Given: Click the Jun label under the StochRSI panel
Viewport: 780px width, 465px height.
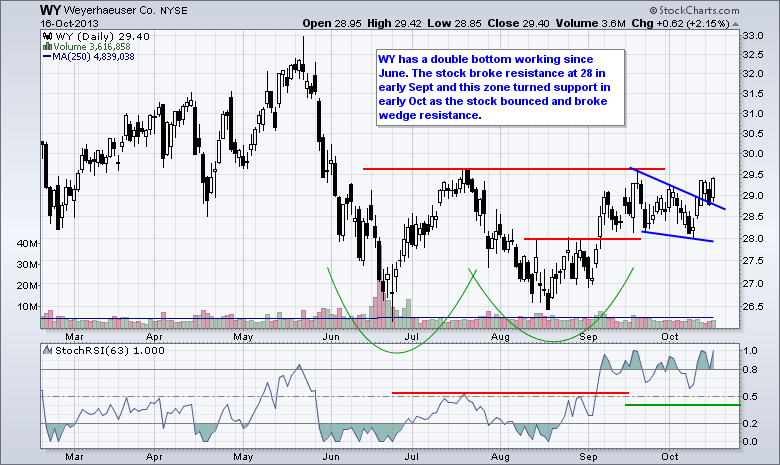Looking at the screenshot, I should [x=331, y=457].
